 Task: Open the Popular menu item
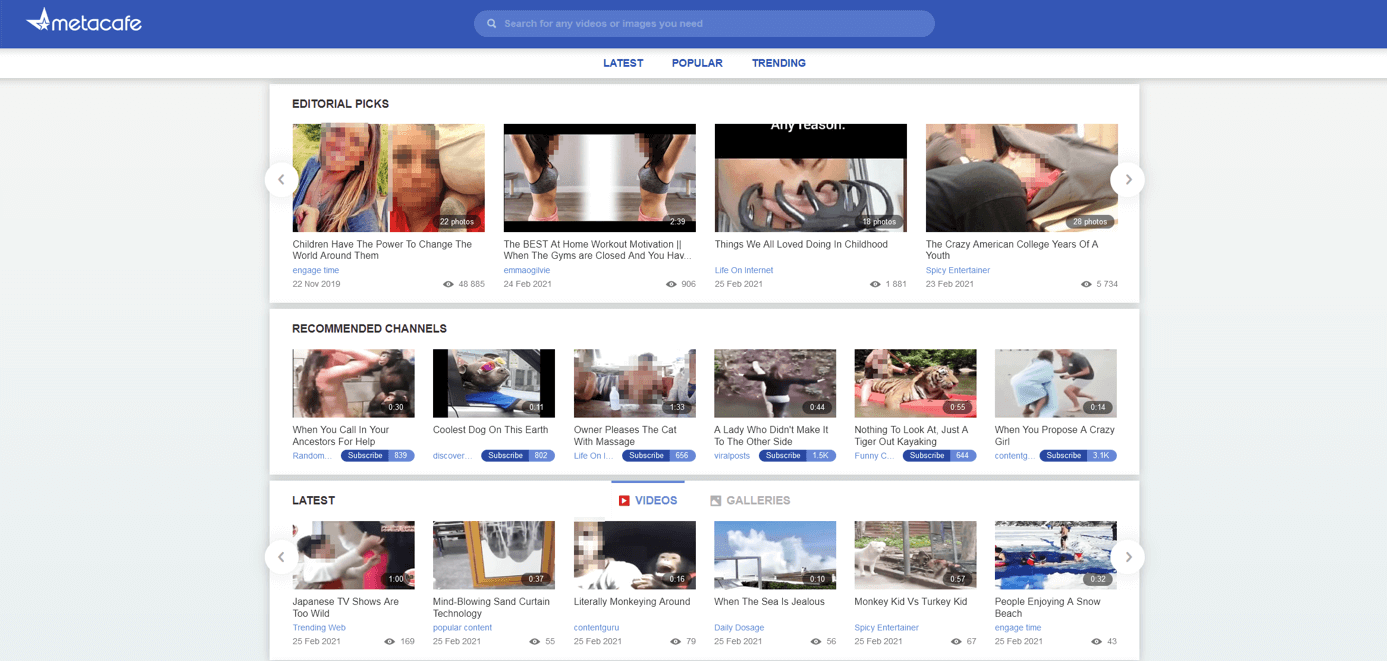(697, 63)
